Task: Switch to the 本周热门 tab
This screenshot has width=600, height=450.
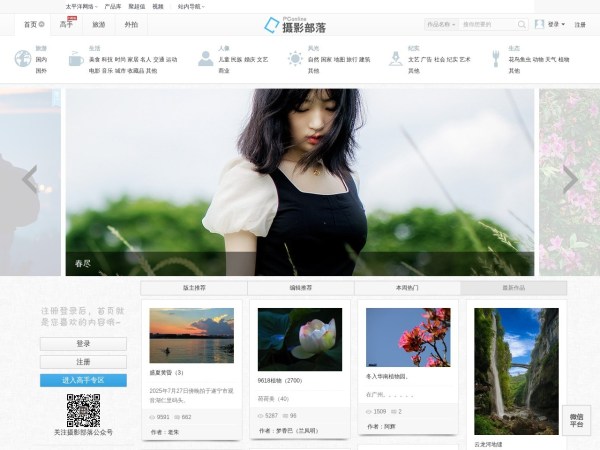Action: pyautogui.click(x=407, y=288)
